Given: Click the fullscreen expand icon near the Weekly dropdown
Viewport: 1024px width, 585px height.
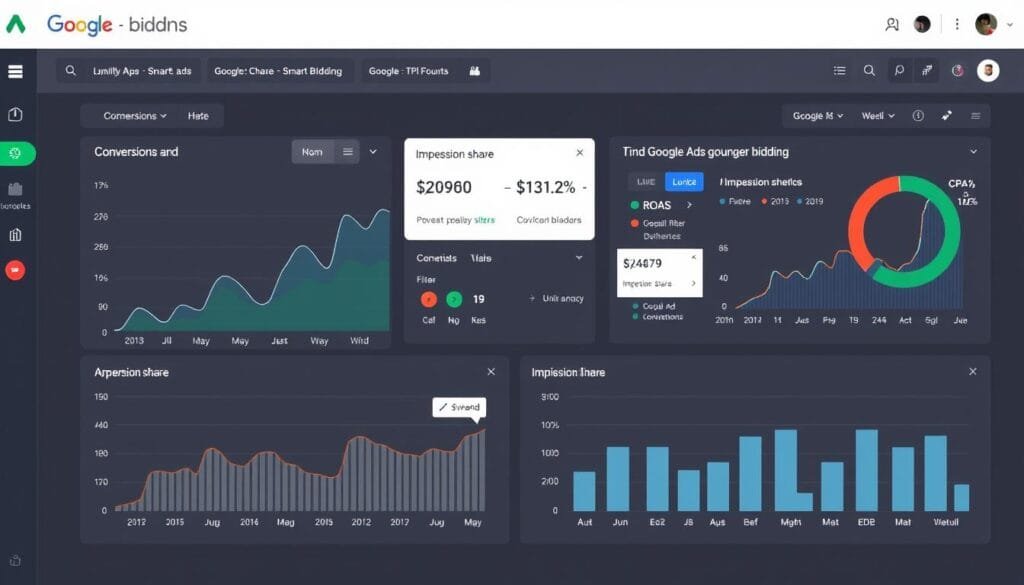Looking at the screenshot, I should point(946,116).
